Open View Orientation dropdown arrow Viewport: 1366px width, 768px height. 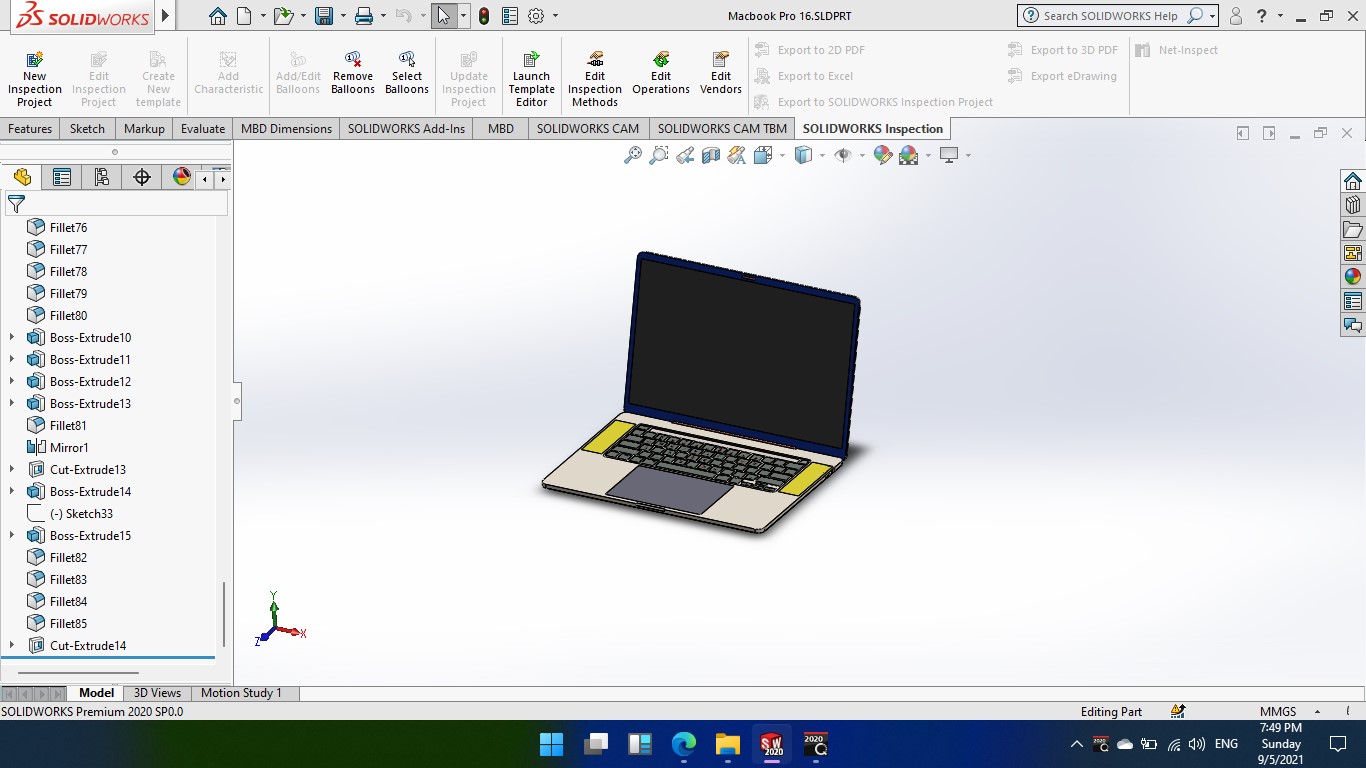[782, 155]
